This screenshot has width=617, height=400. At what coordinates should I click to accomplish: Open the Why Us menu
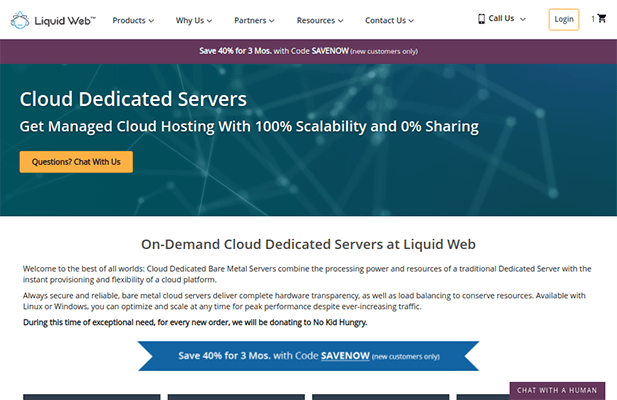(194, 20)
